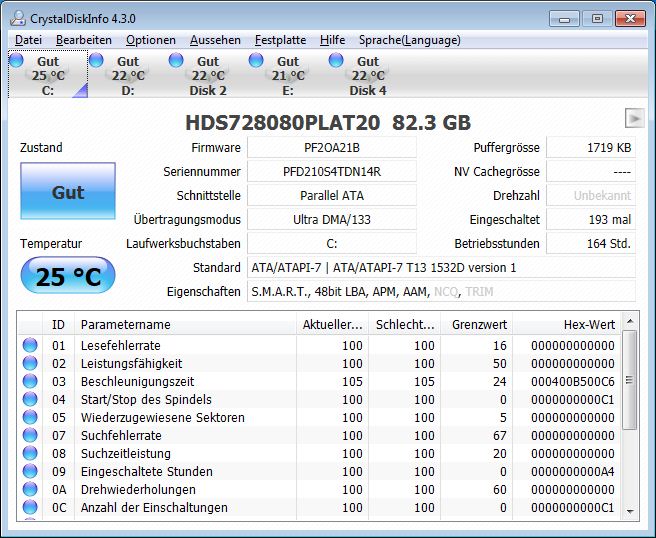Select the Drehwiederholungen row
This screenshot has height=538, width=656.
tap(320, 489)
